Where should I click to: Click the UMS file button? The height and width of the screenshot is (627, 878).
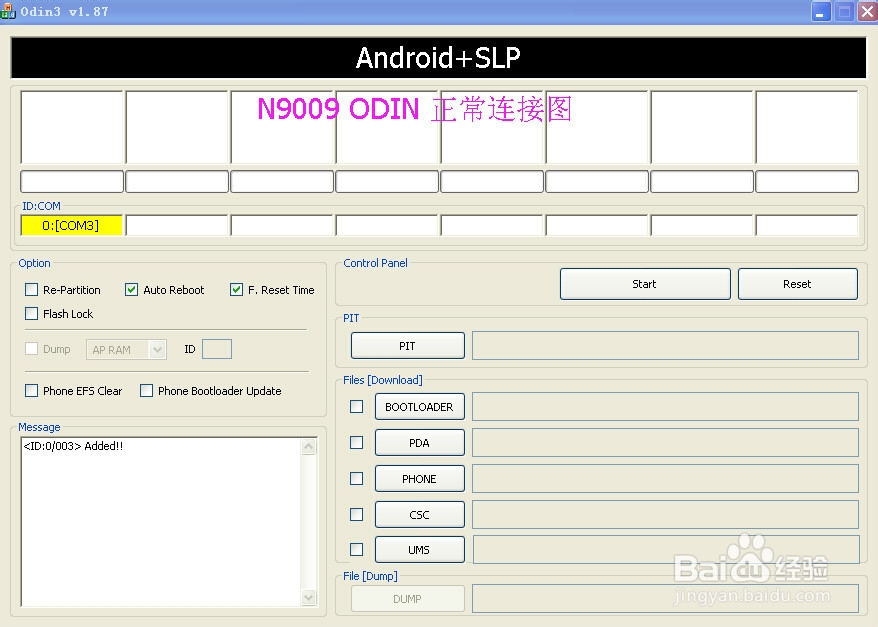pos(419,550)
